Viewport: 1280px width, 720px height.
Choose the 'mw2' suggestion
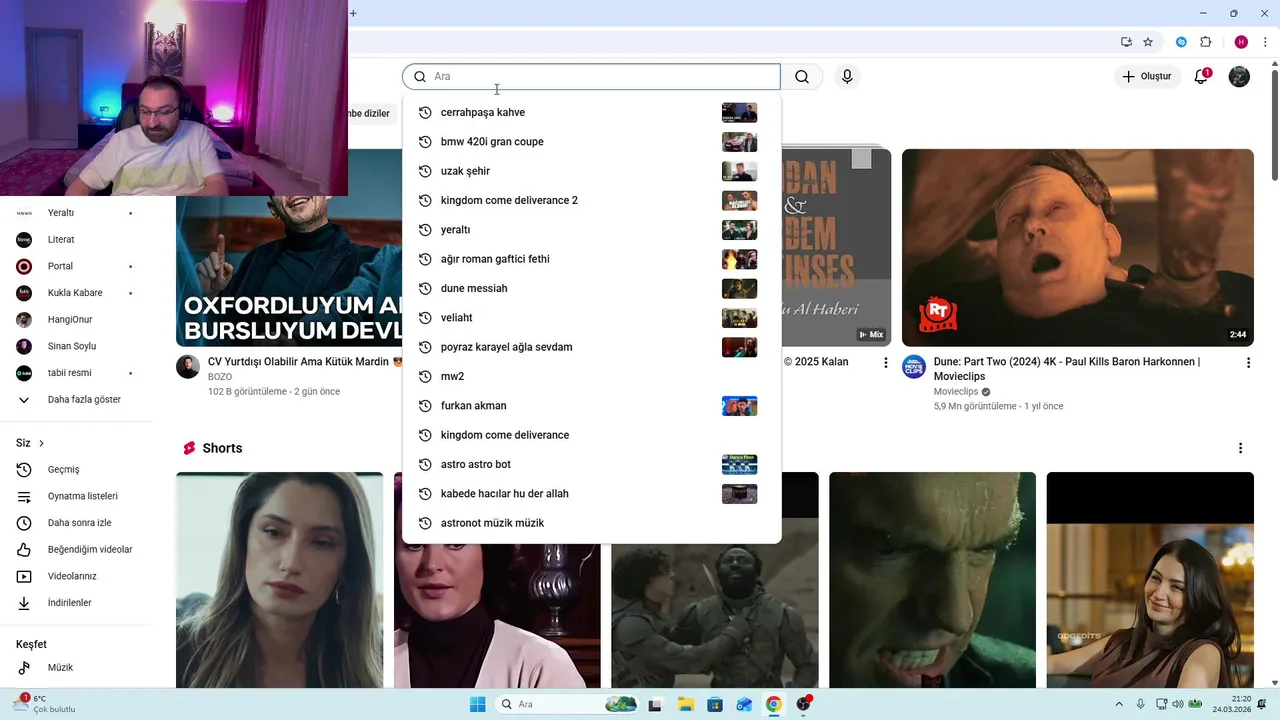[x=591, y=376]
